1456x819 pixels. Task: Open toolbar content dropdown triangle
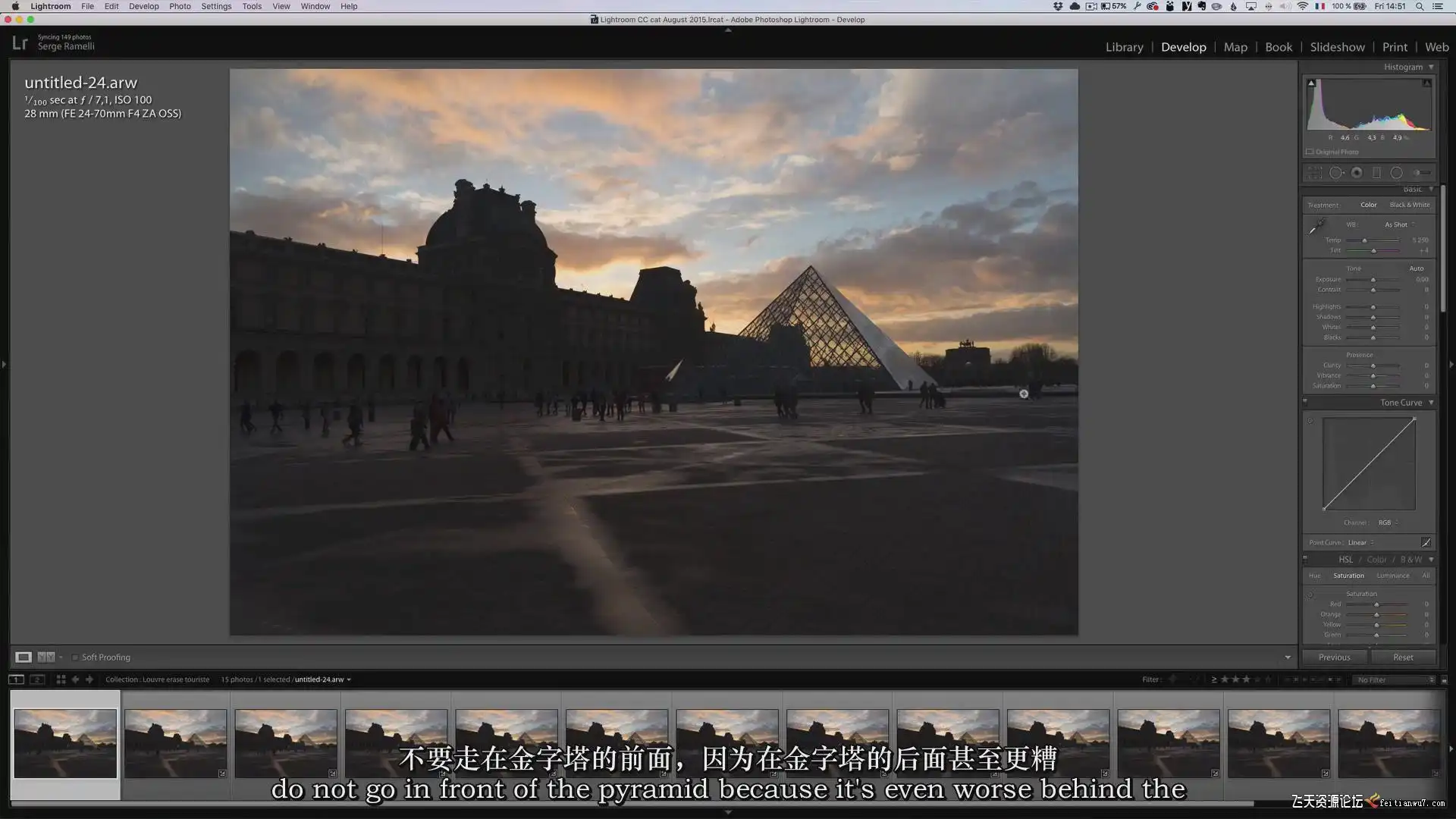pos(1288,657)
